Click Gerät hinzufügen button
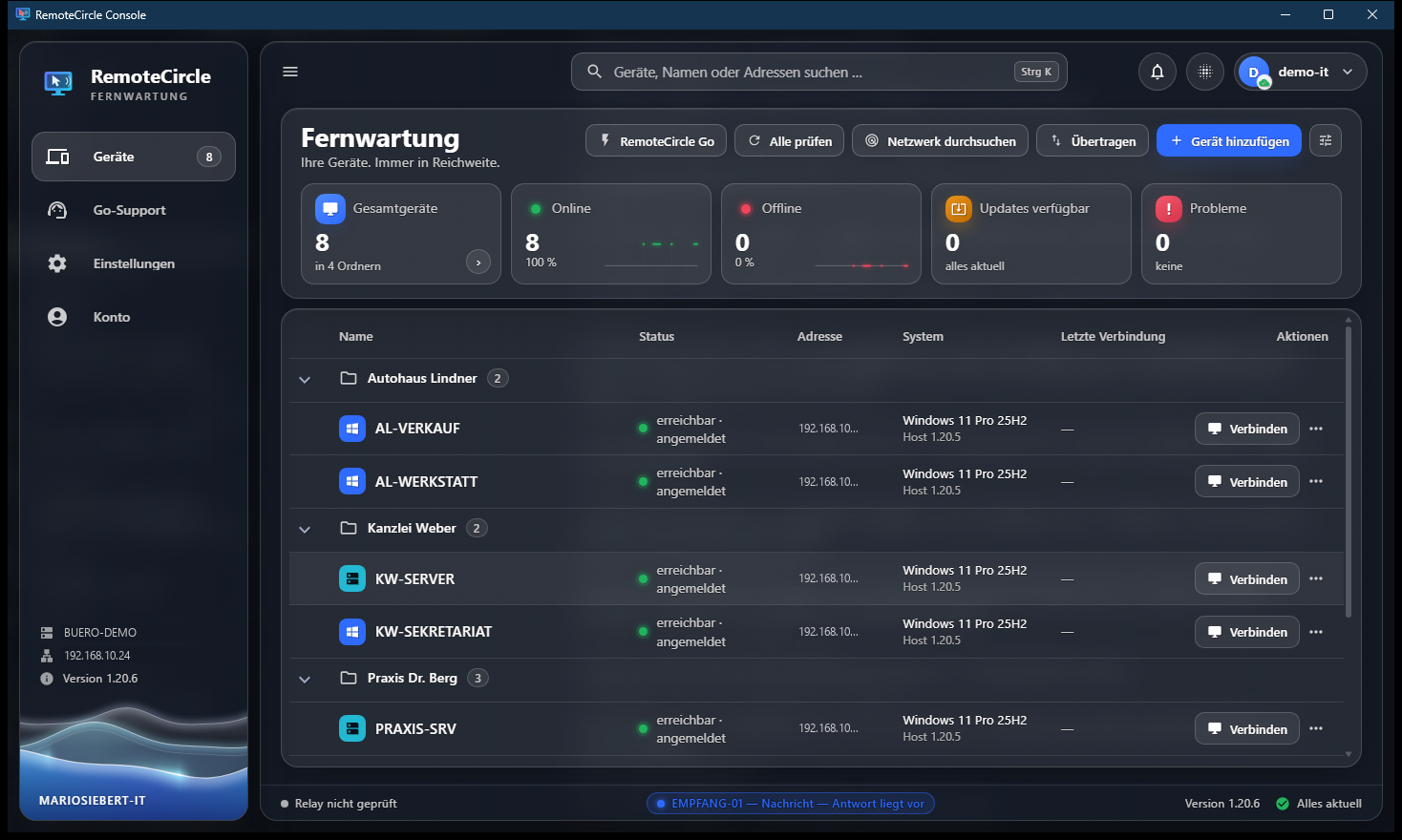Screen dimensions: 1402x840 point(1229,140)
